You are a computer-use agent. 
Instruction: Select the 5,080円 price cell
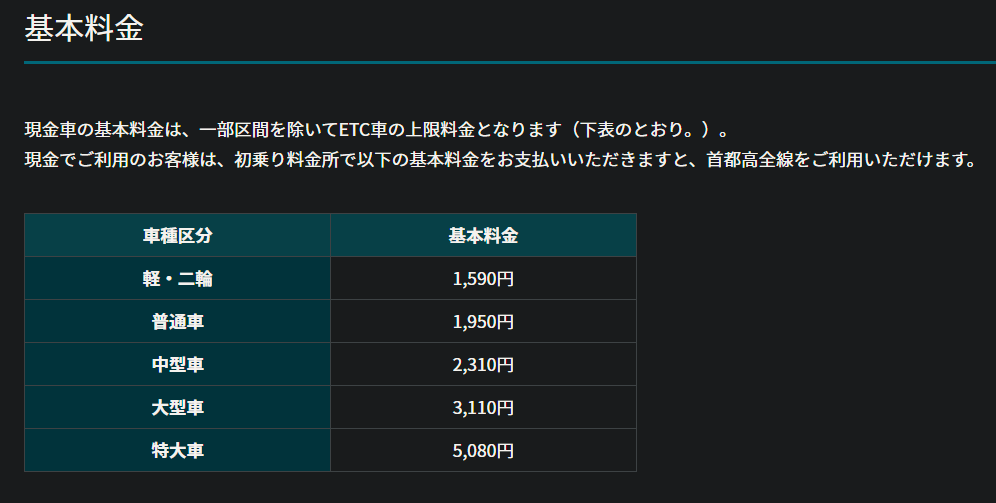[x=483, y=450]
